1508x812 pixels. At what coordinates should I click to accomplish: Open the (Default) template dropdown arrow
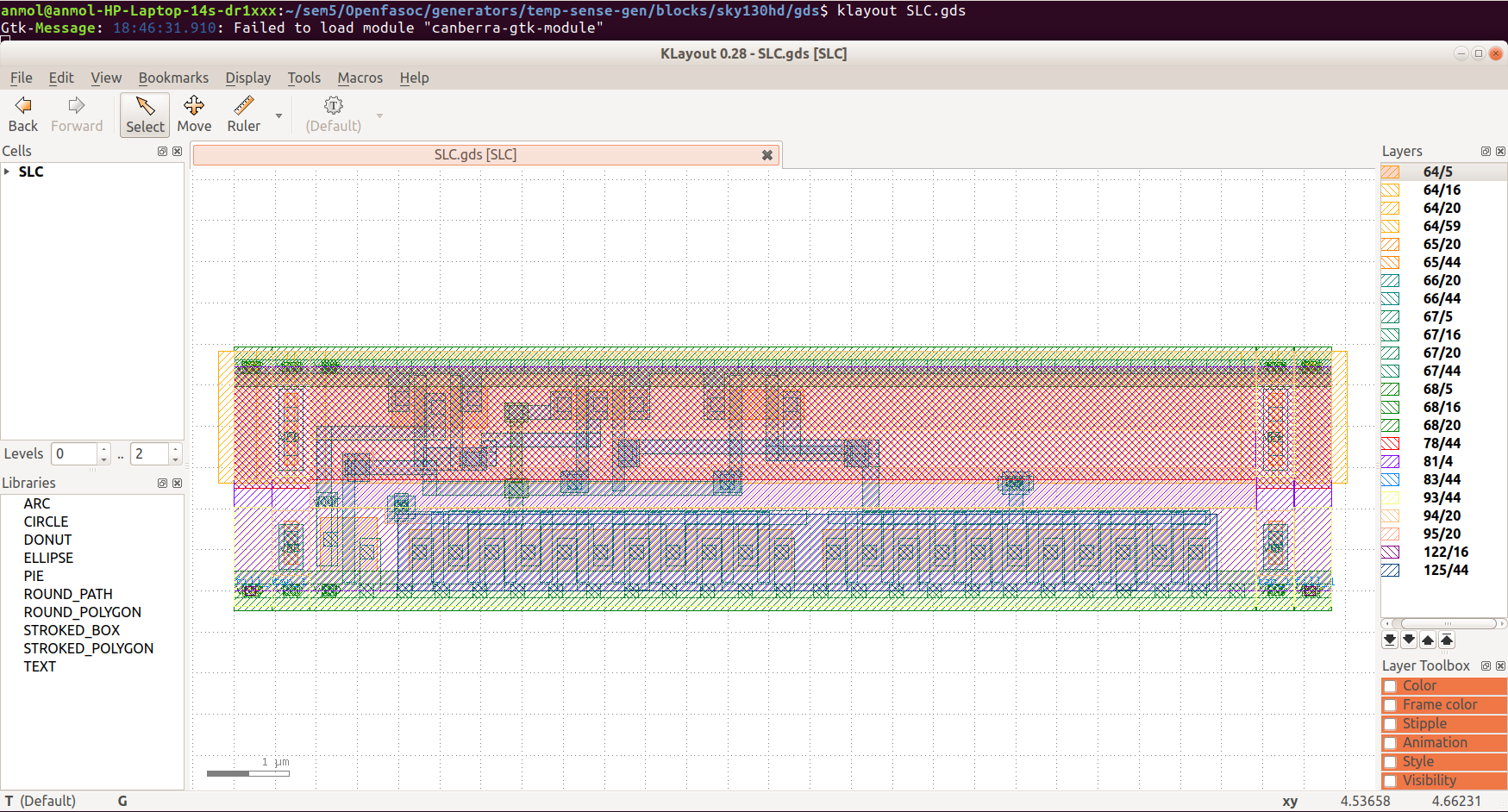(x=379, y=114)
